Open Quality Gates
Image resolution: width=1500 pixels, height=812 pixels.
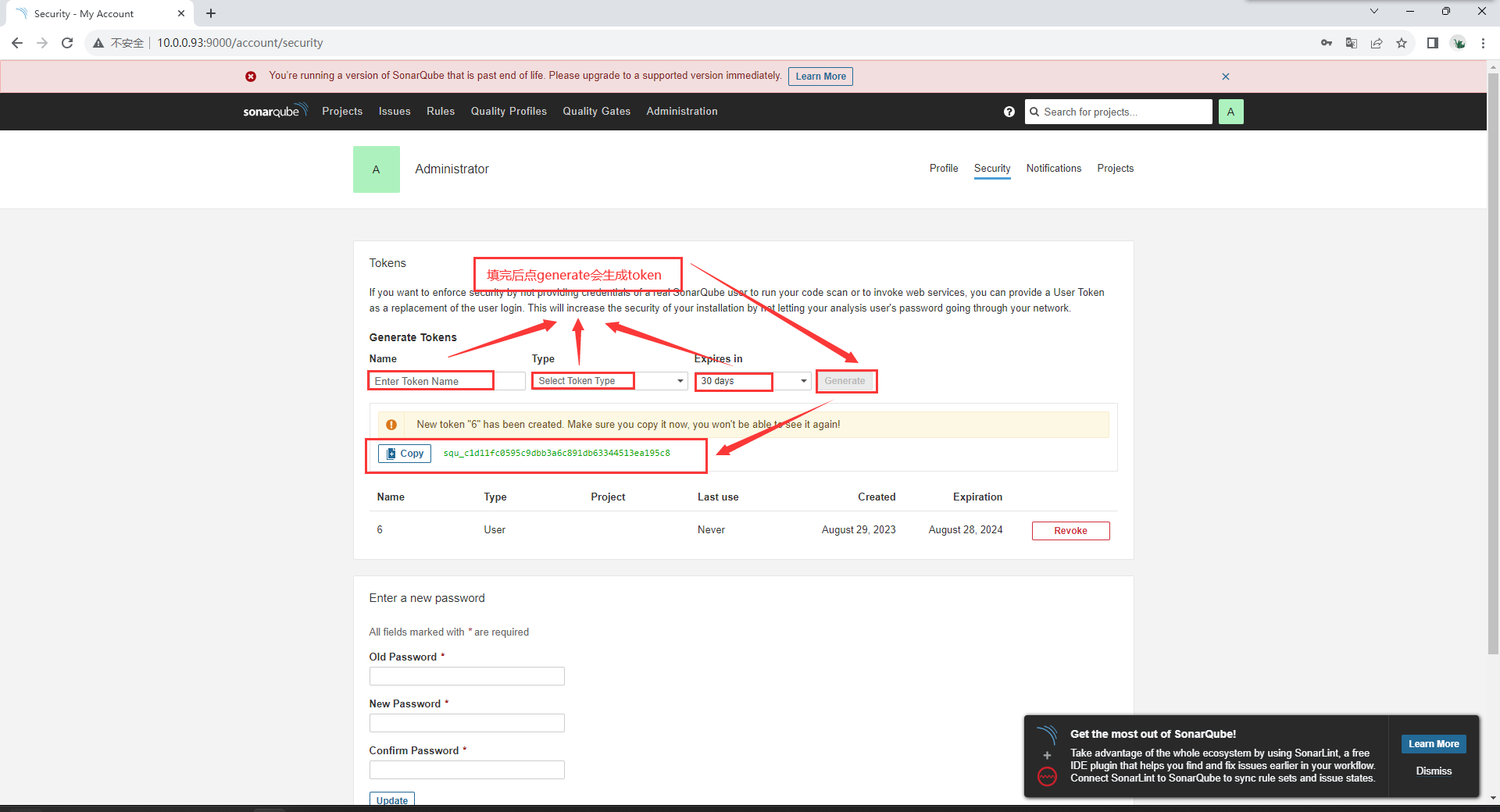(597, 112)
